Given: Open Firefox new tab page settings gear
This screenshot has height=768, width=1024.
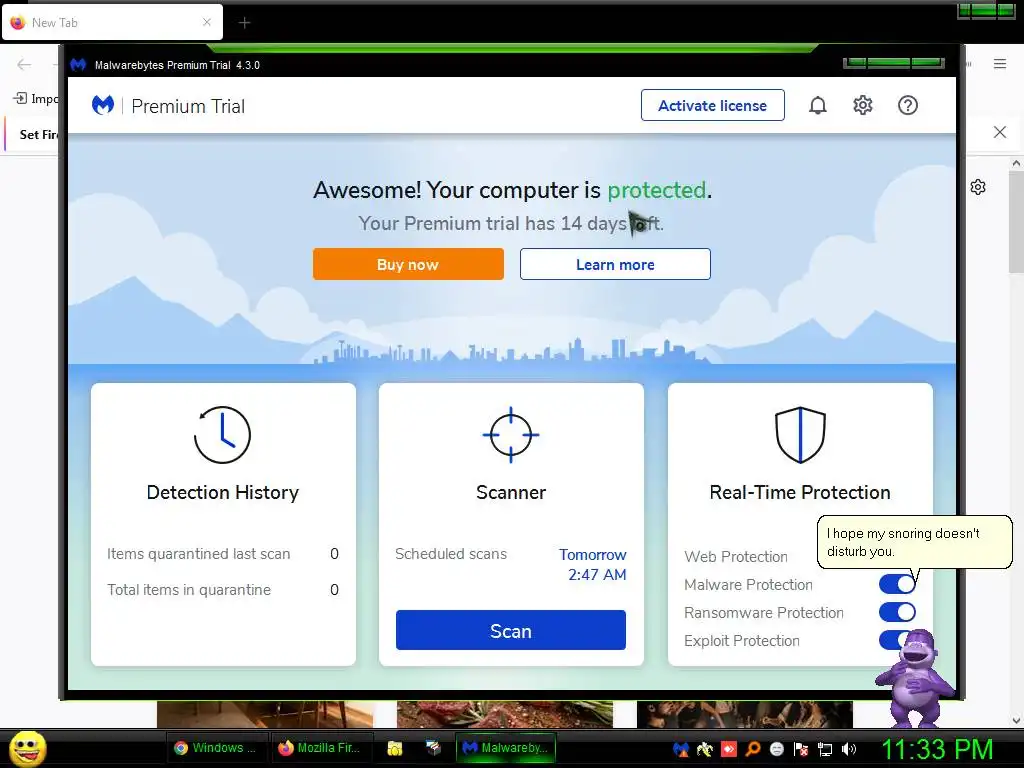Looking at the screenshot, I should (978, 187).
